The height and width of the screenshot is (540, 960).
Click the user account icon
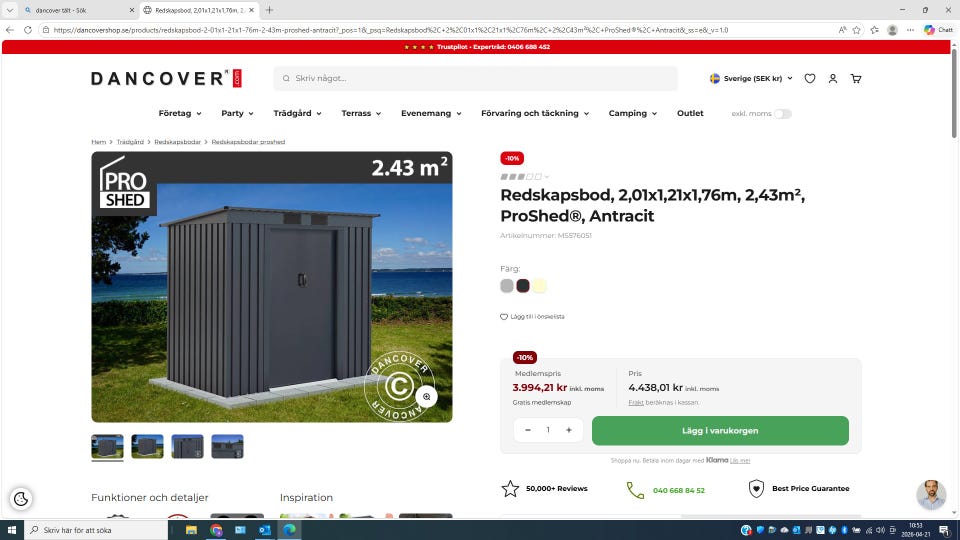tap(833, 78)
